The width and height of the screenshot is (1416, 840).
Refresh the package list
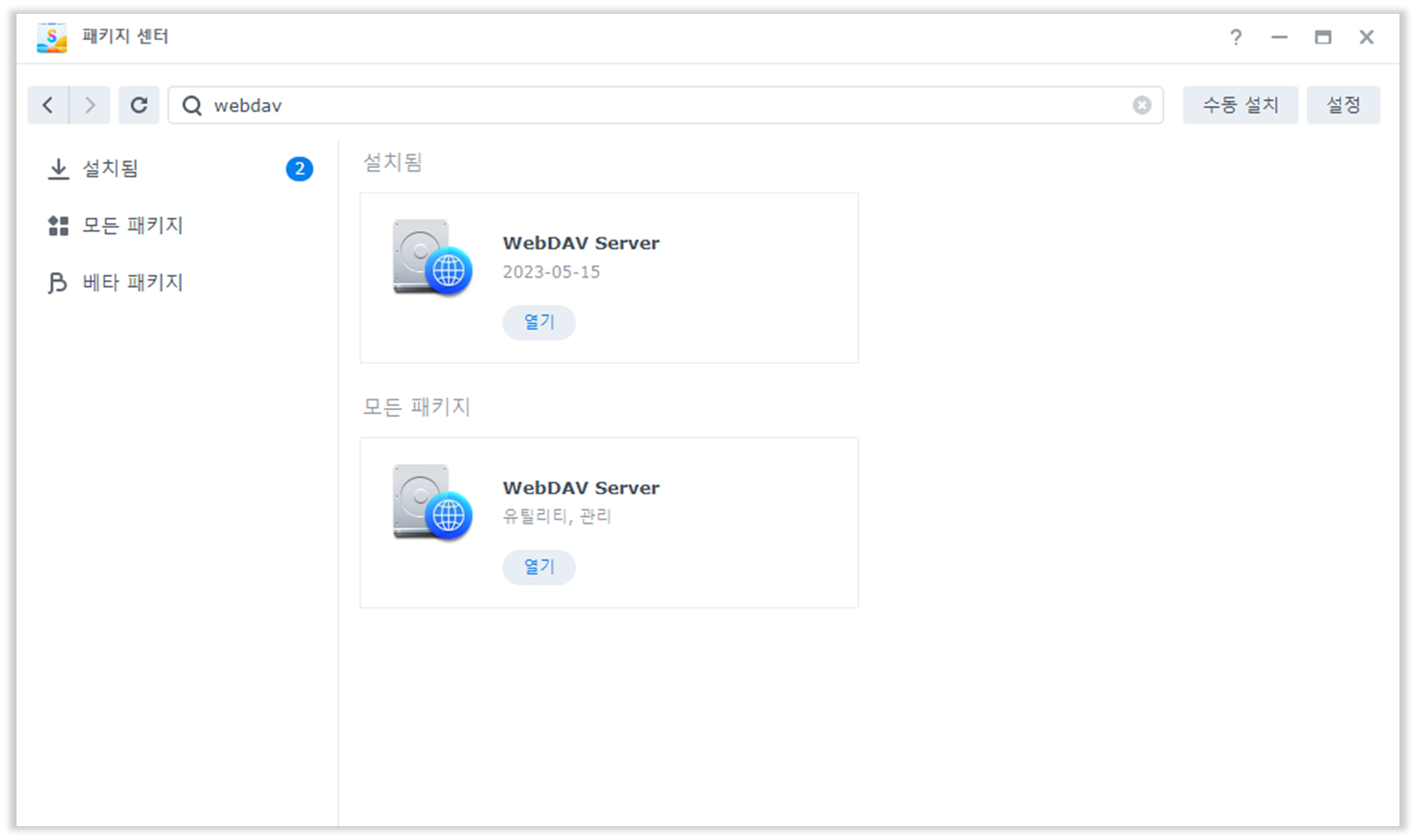coord(138,105)
